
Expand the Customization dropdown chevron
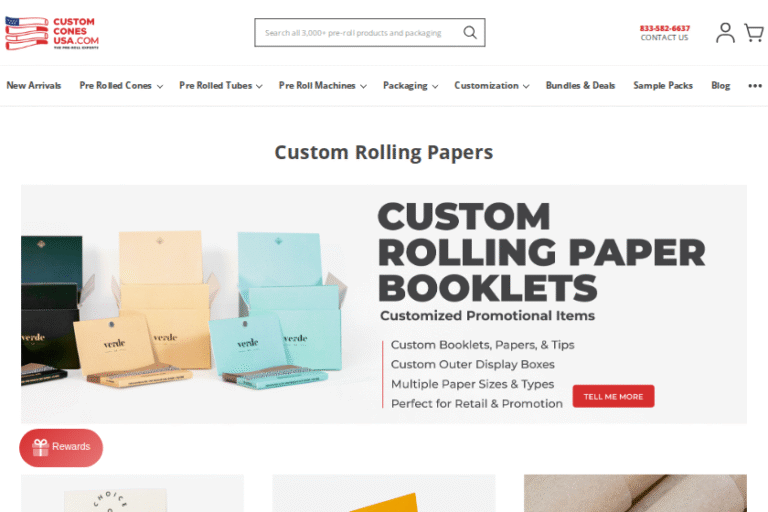tap(526, 86)
